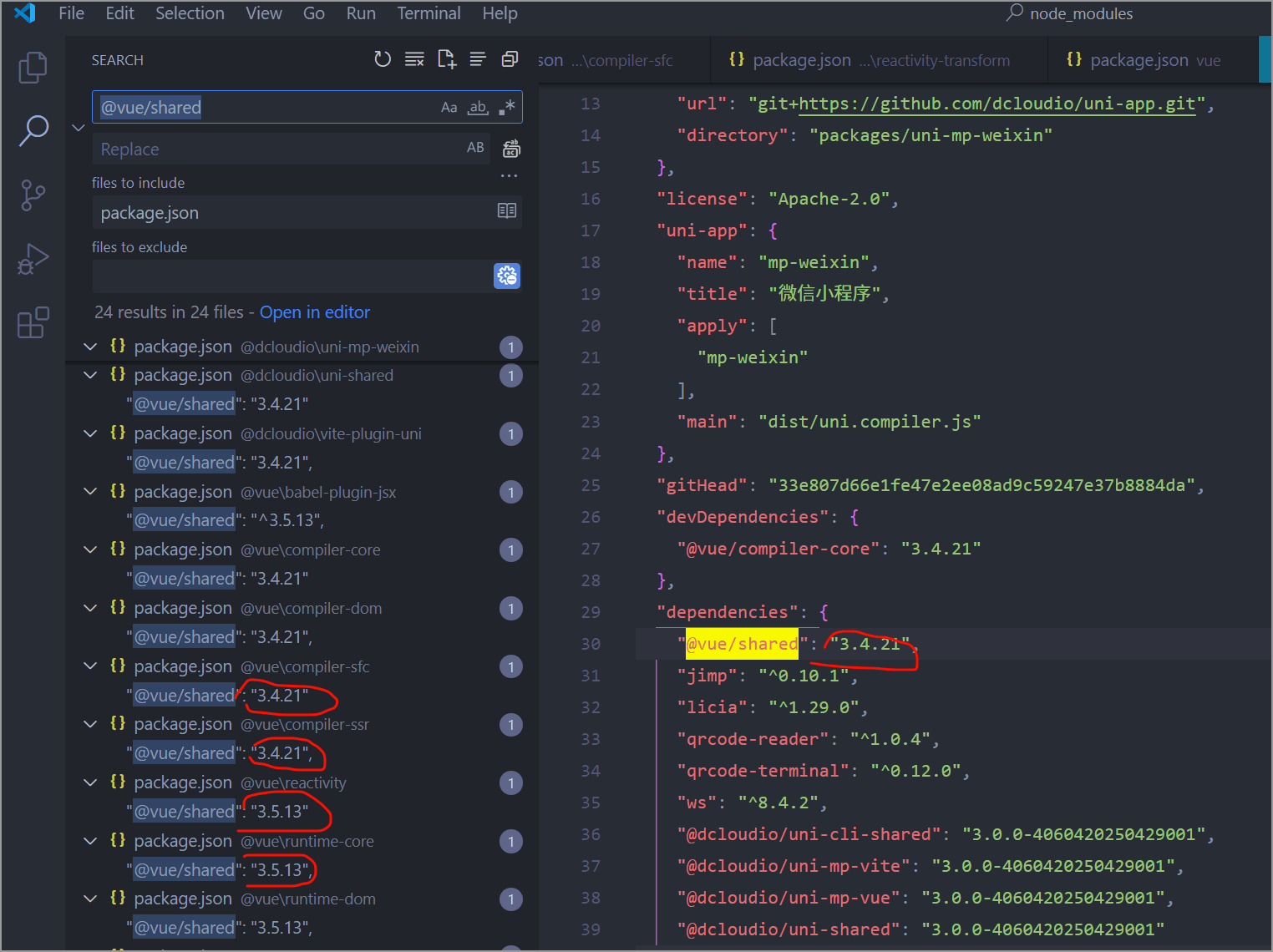
Task: Select @vue\runtime-dom package.json result
Action: coord(302,899)
